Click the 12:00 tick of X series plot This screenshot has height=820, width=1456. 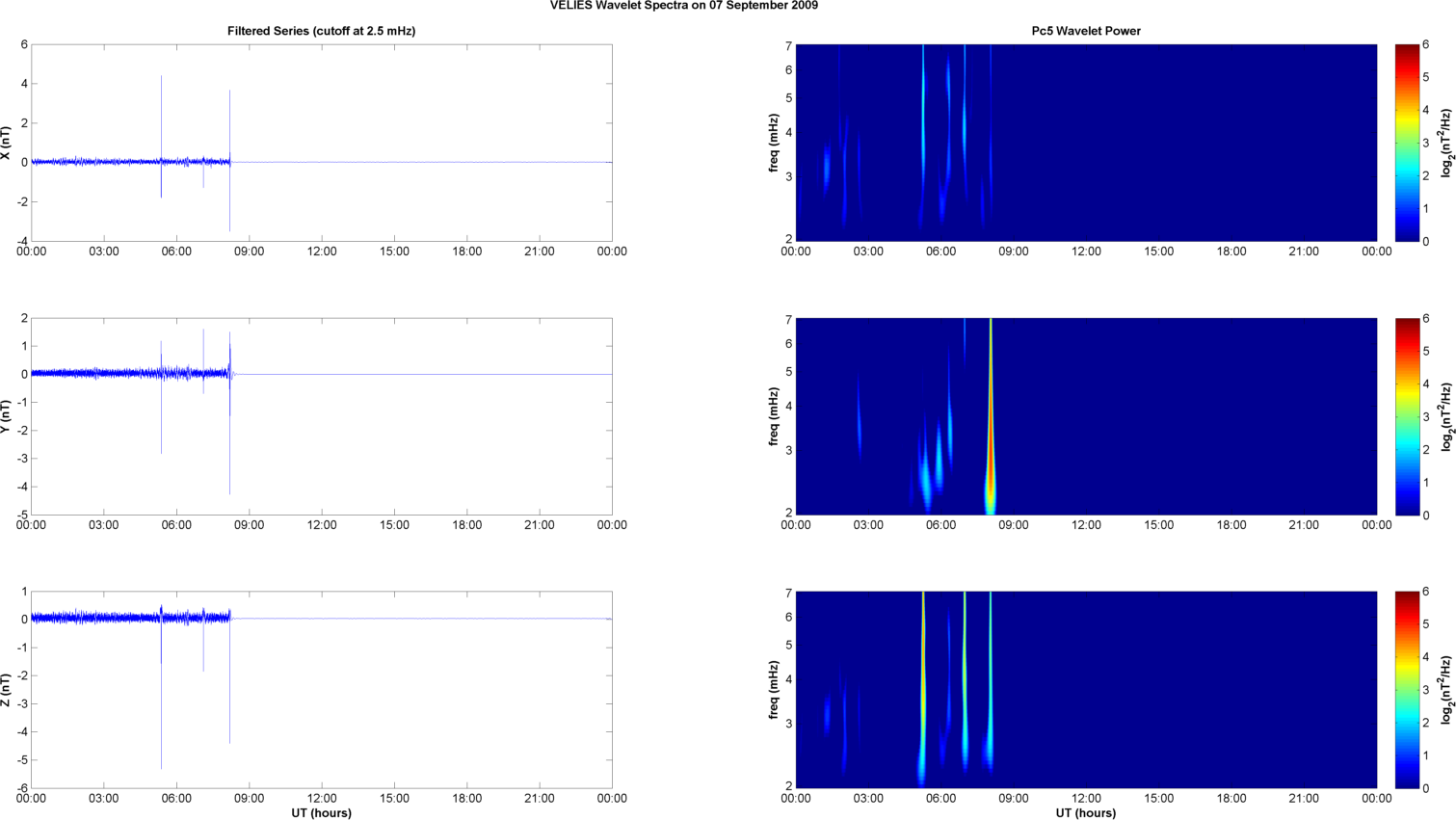coord(322,251)
